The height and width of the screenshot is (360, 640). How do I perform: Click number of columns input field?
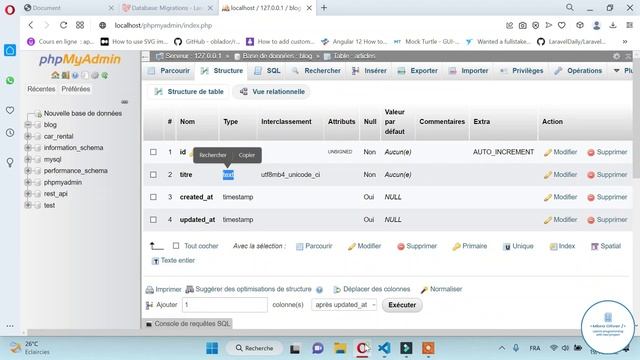225,305
